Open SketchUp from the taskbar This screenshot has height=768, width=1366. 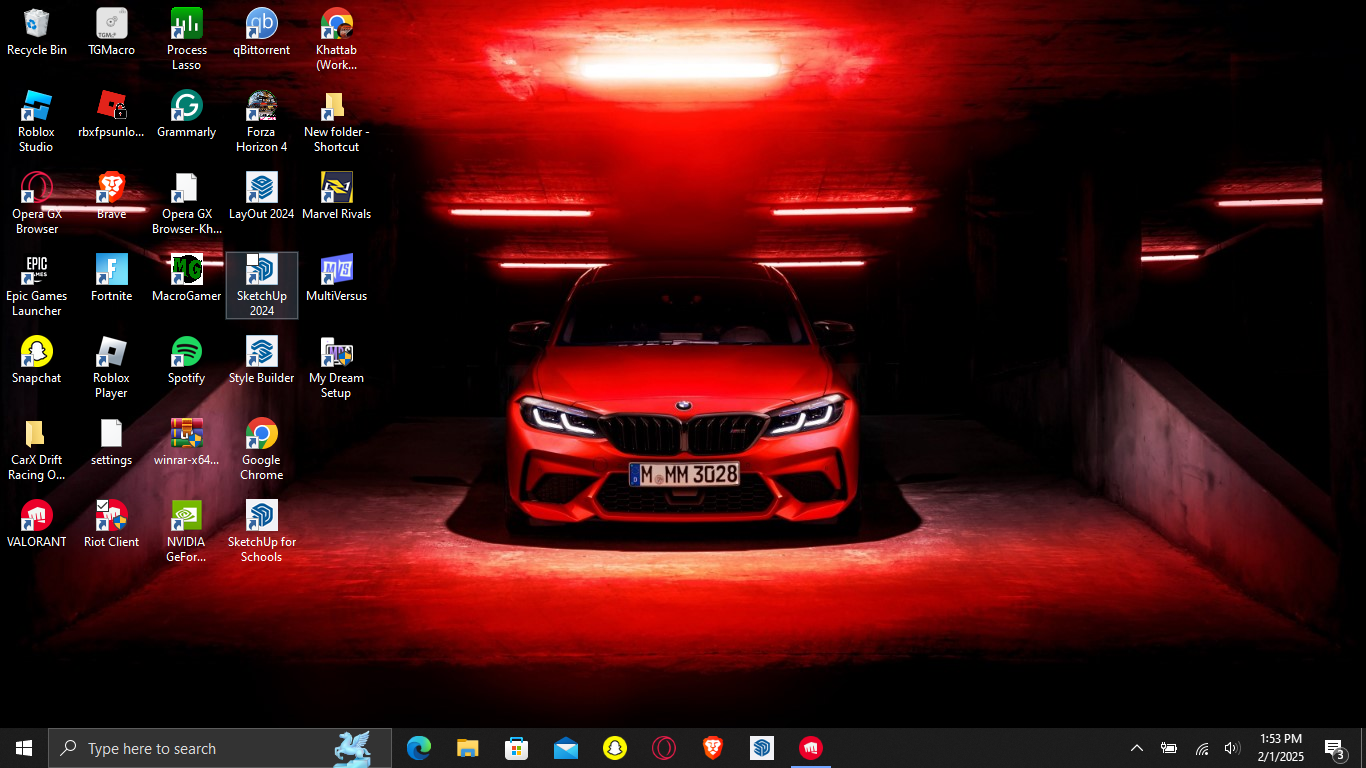(762, 748)
